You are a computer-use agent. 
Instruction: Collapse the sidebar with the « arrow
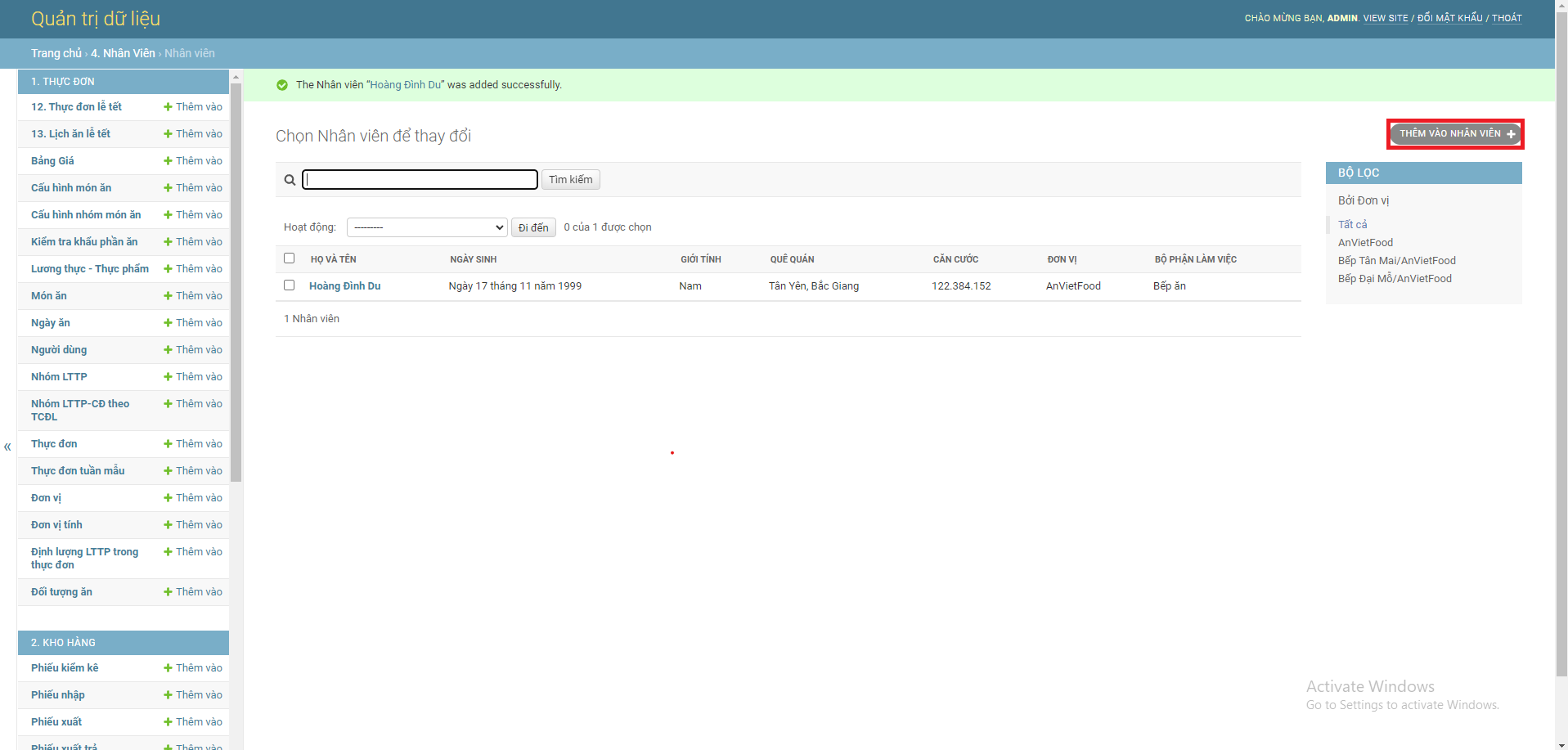[x=7, y=447]
